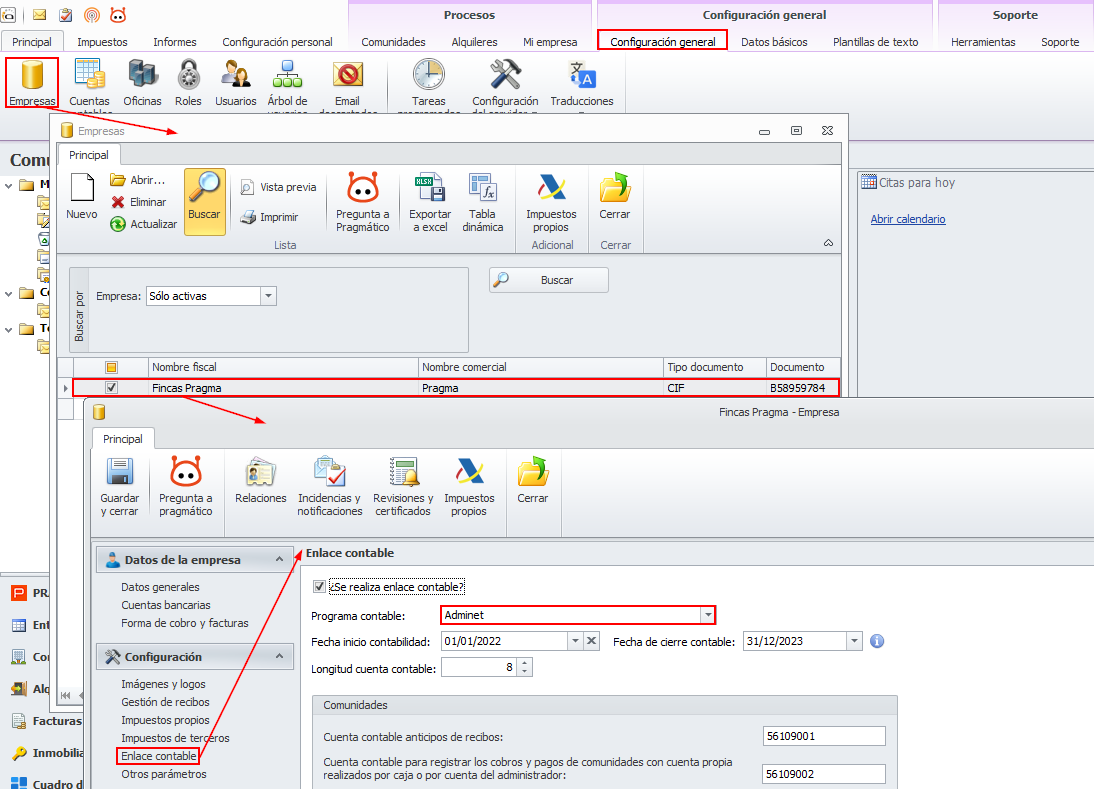
Task: Click Imprimir in Empresas toolbar
Action: (269, 217)
